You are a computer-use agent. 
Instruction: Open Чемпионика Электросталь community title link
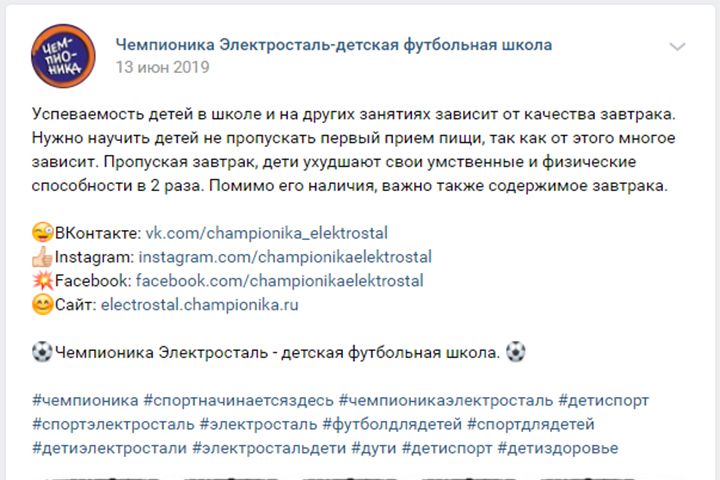pos(334,45)
